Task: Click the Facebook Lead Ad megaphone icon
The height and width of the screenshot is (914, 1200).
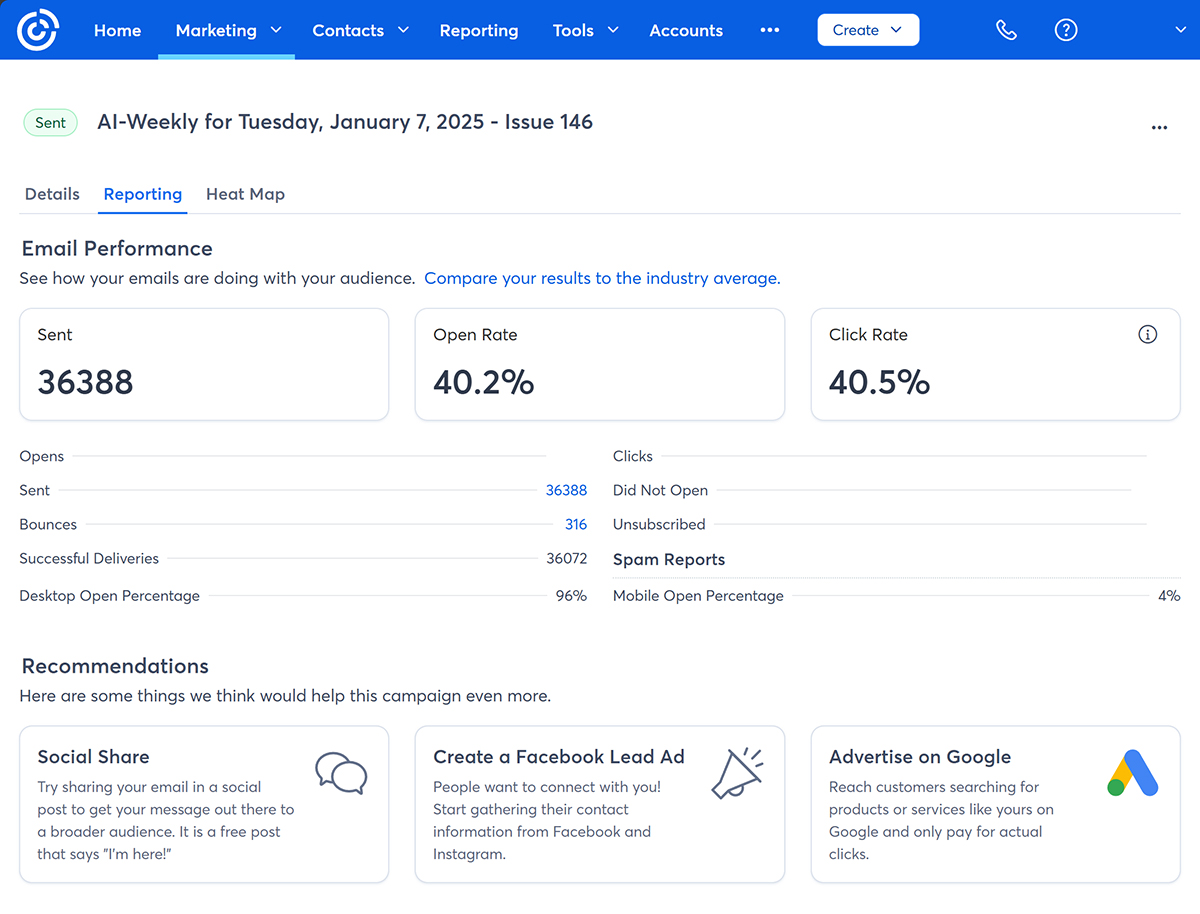Action: (737, 773)
